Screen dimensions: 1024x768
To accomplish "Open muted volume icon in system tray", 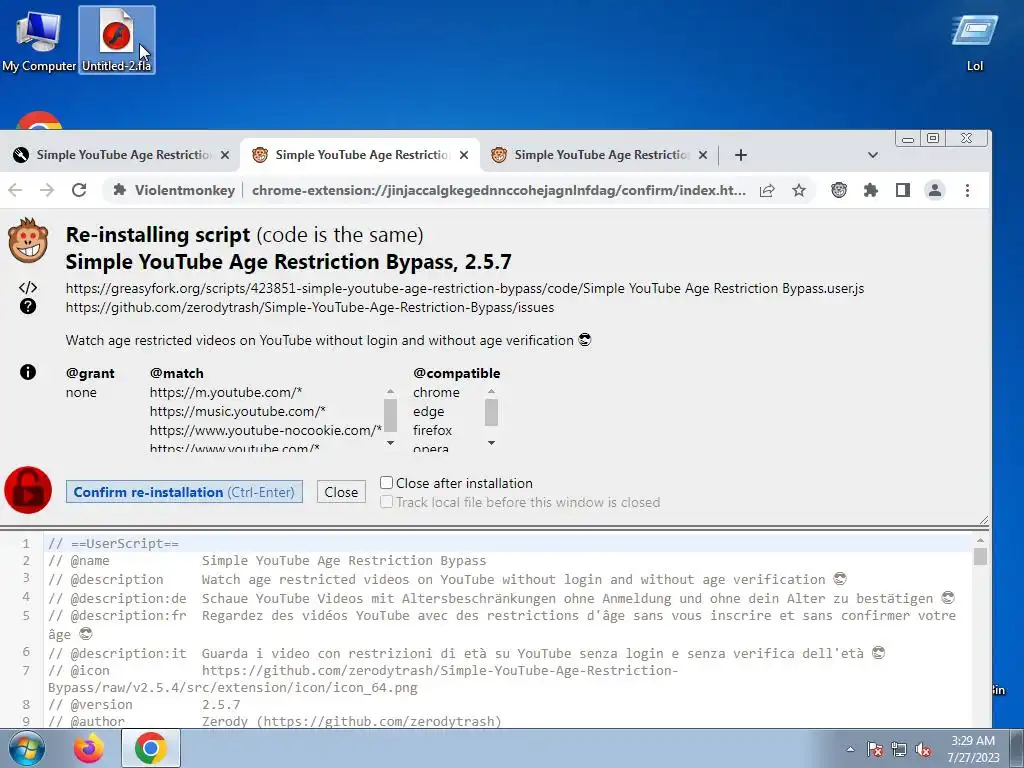I will pyautogui.click(x=923, y=750).
